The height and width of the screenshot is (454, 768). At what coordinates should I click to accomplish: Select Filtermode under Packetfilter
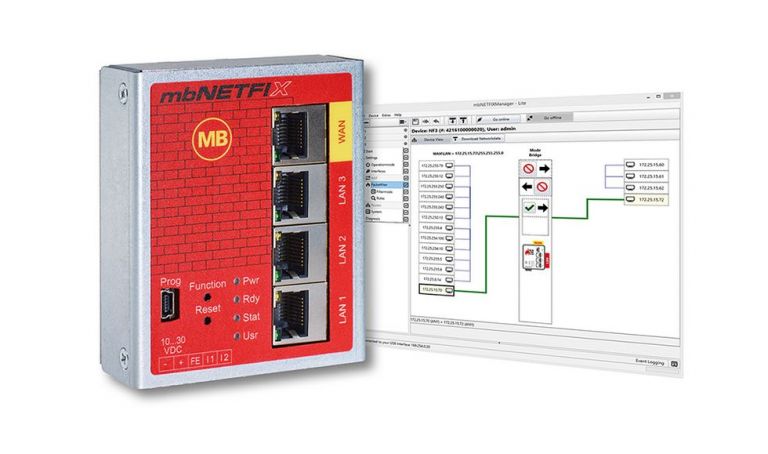[x=384, y=191]
